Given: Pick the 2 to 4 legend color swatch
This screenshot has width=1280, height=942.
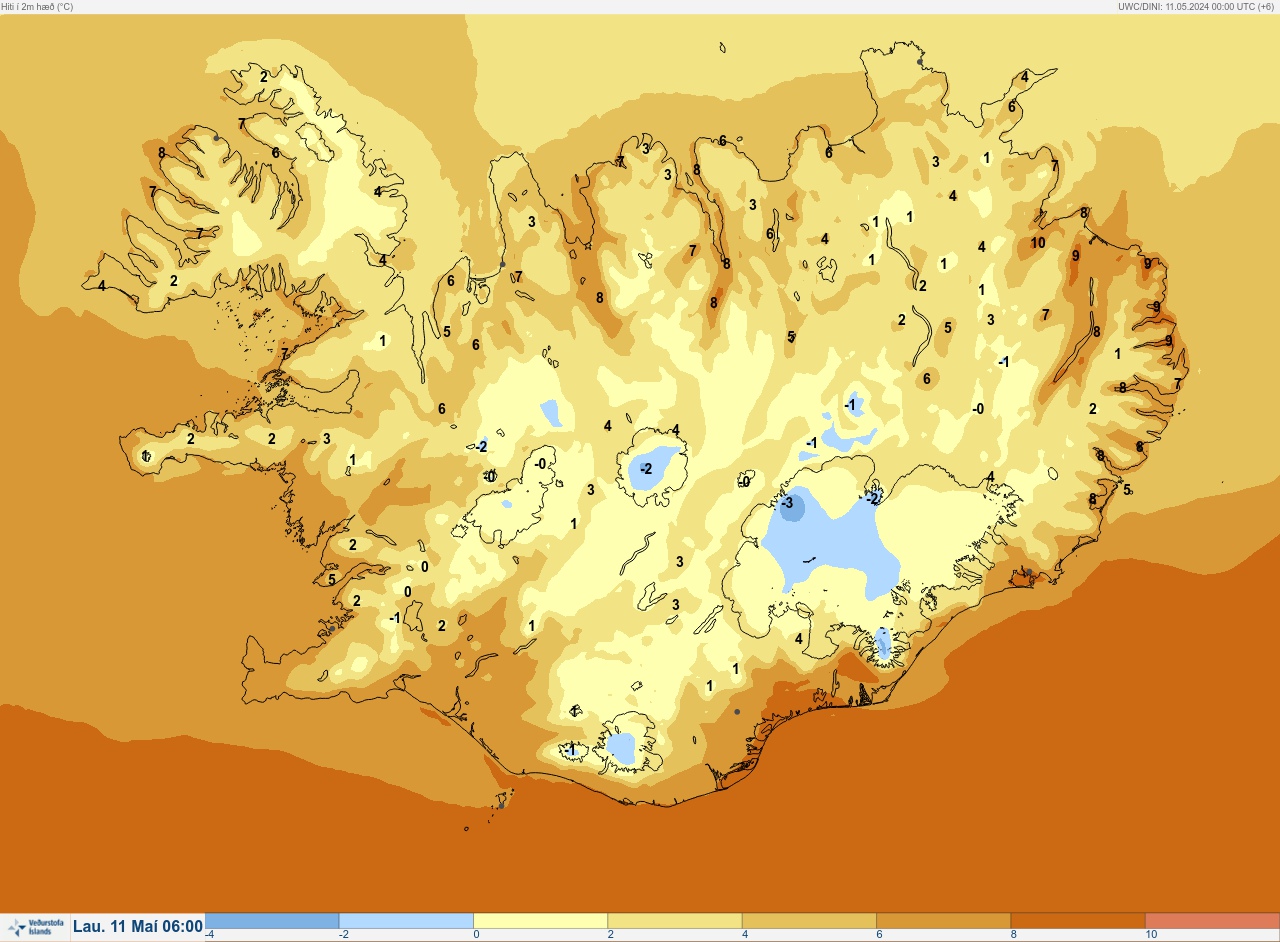Looking at the screenshot, I should coord(675,920).
